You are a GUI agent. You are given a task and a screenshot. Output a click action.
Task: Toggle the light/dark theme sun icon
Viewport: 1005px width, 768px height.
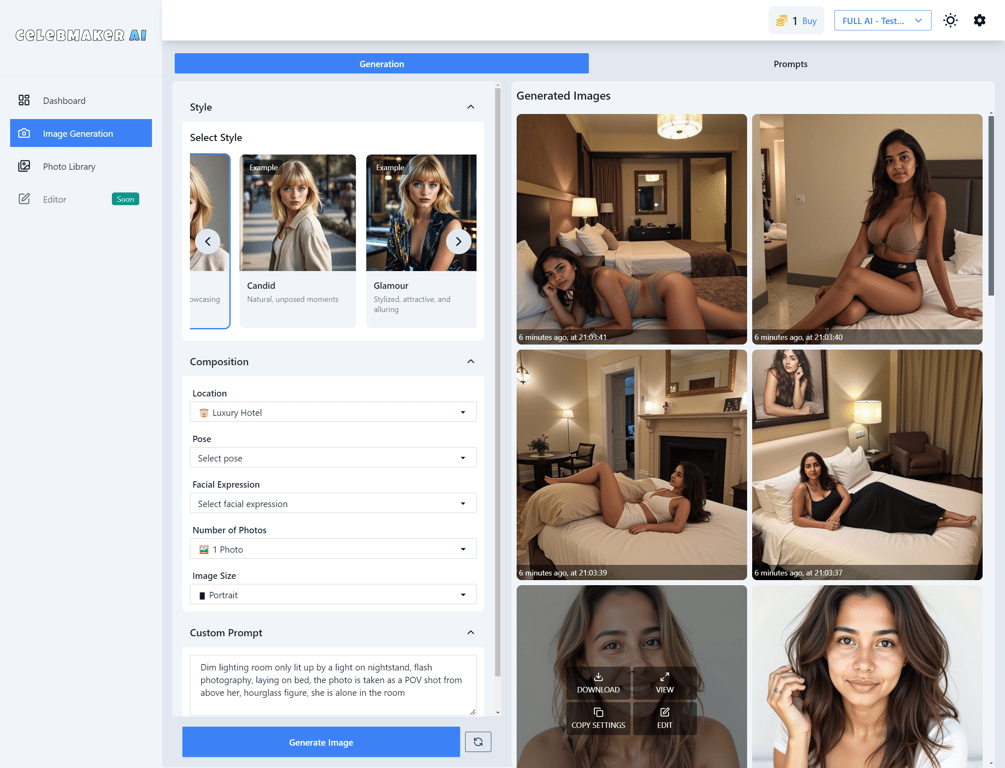[950, 20]
